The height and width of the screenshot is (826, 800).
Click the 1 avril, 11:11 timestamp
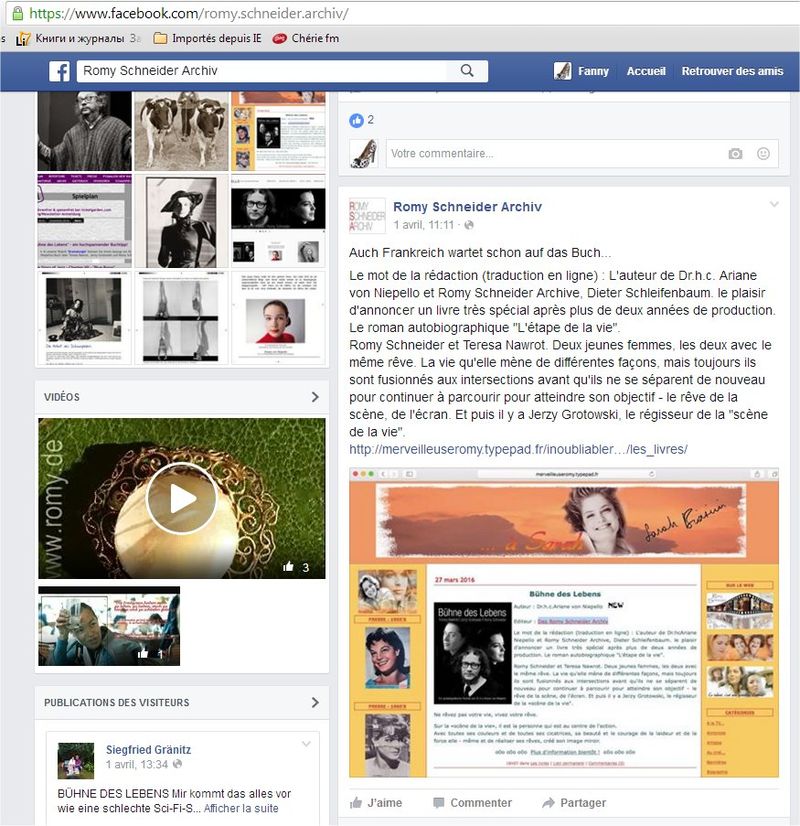[423, 225]
